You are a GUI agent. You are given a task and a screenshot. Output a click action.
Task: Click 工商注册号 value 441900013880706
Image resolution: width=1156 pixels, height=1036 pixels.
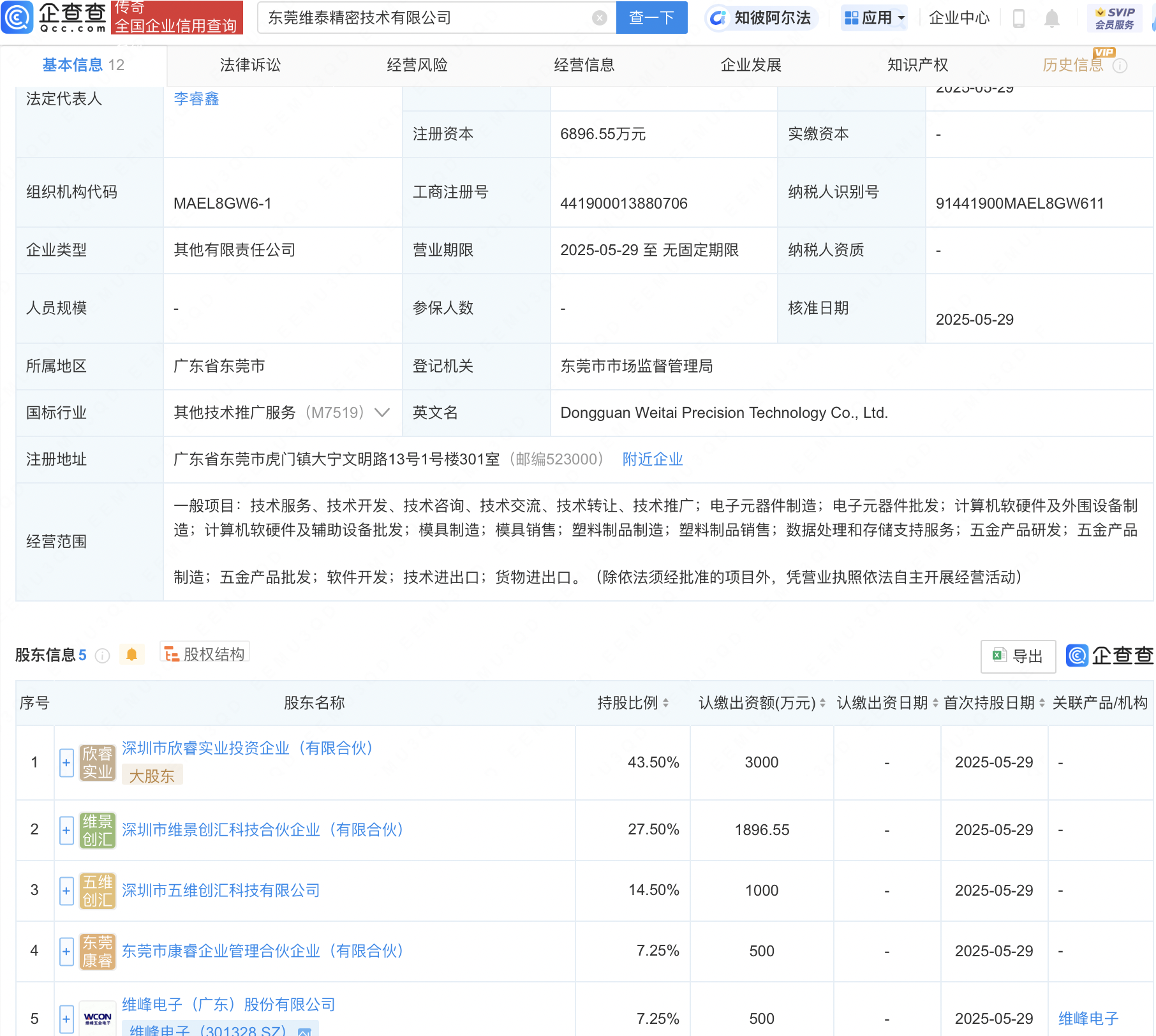click(624, 204)
